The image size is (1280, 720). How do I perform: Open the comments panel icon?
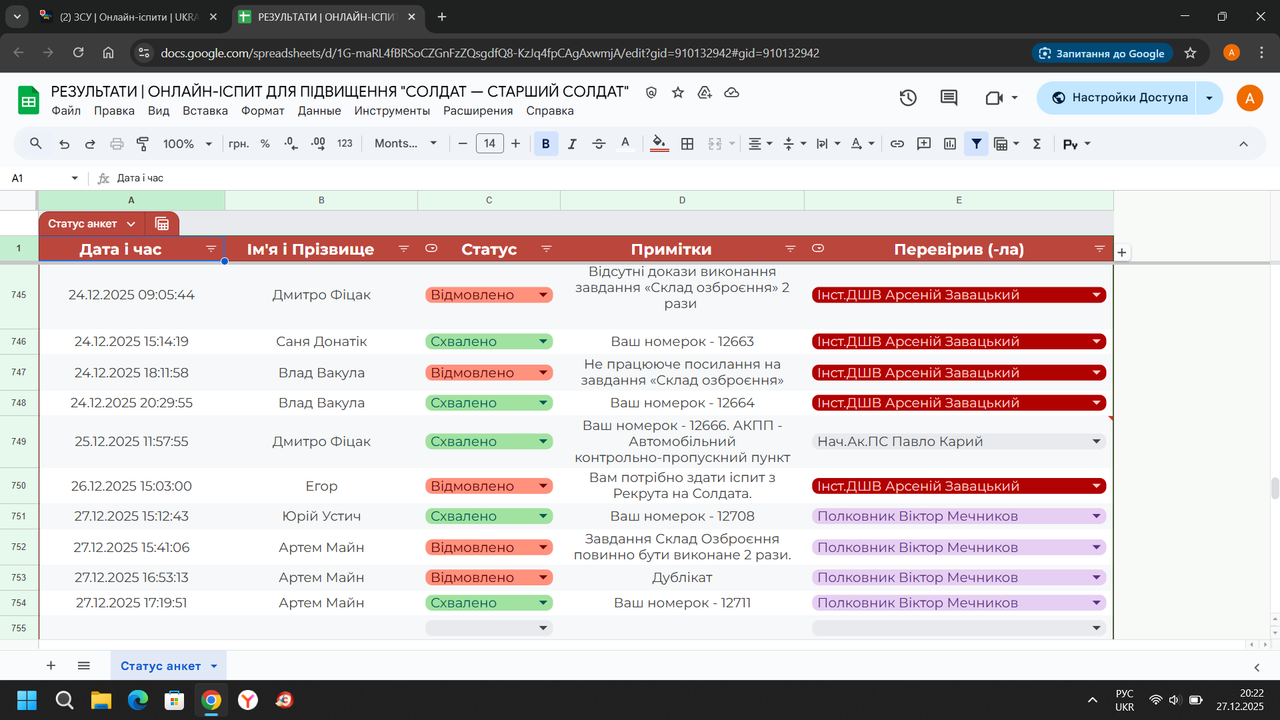(949, 97)
